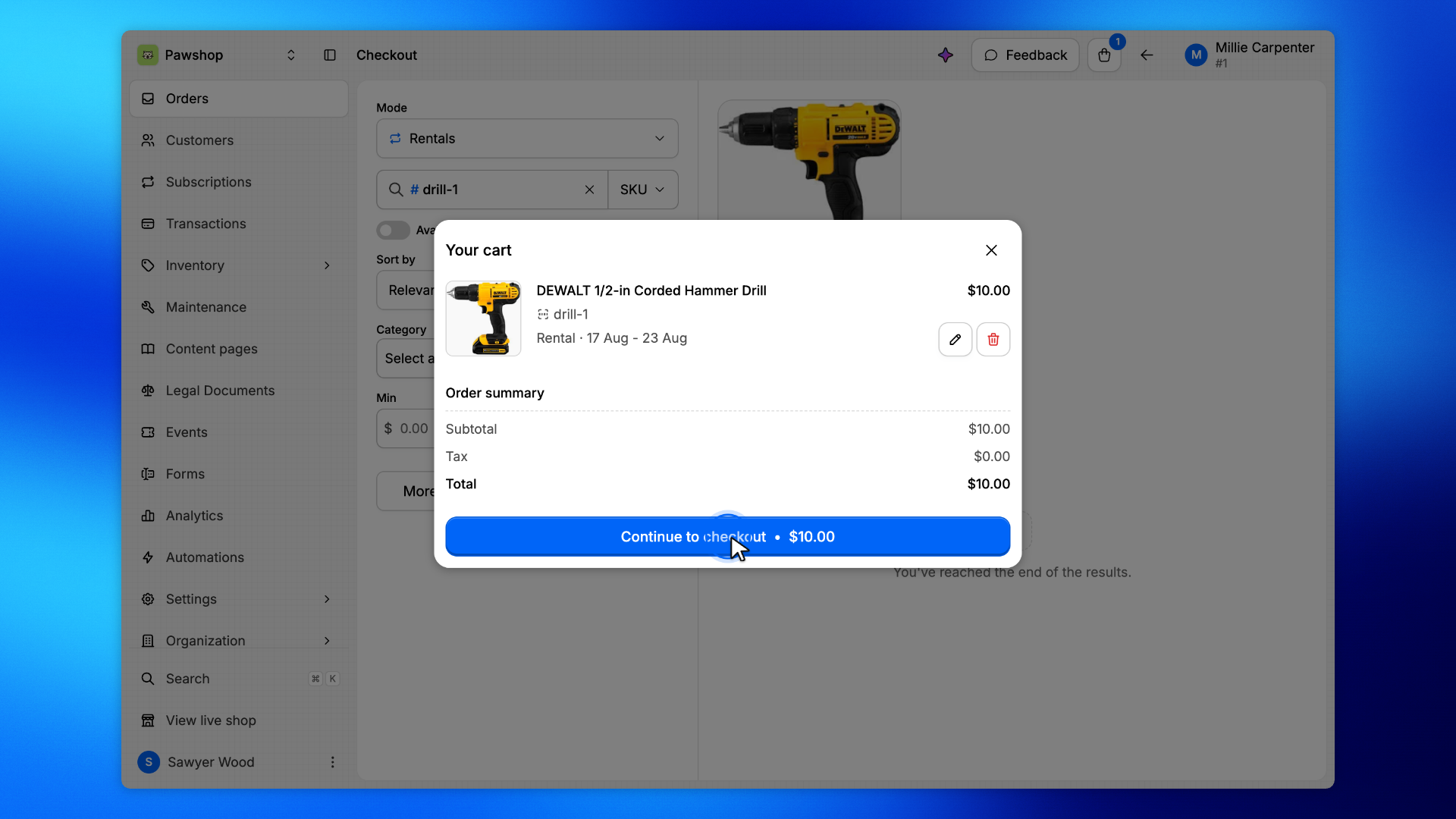
Task: Expand the Inventory submenu
Action: [327, 265]
